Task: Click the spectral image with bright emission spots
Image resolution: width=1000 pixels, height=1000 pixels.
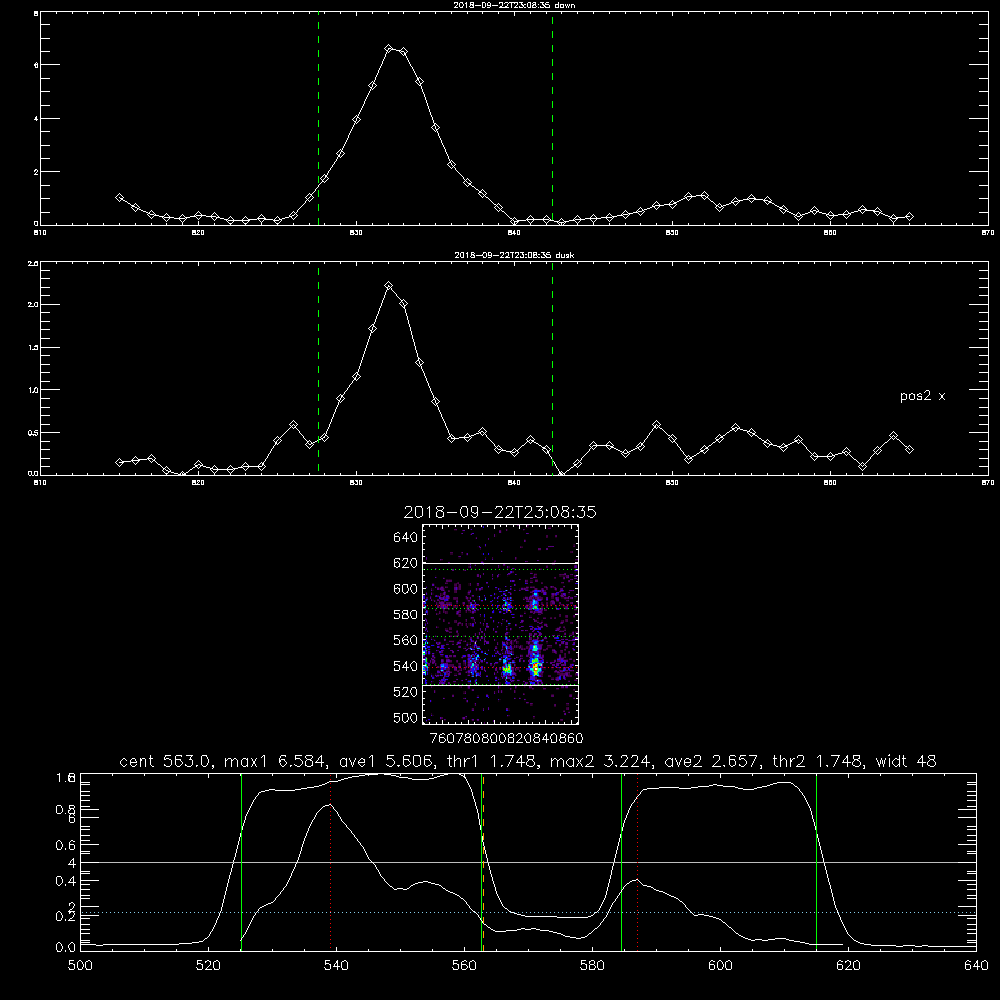Action: point(501,624)
